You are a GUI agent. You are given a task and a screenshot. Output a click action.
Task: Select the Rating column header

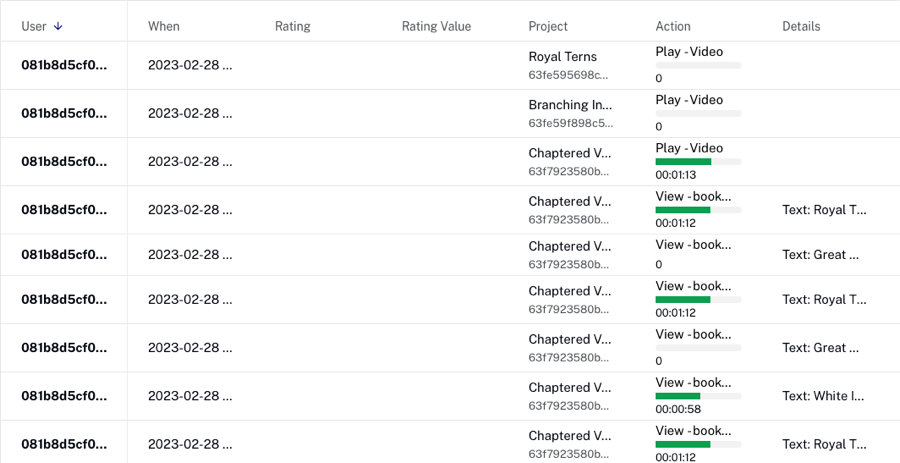[293, 26]
